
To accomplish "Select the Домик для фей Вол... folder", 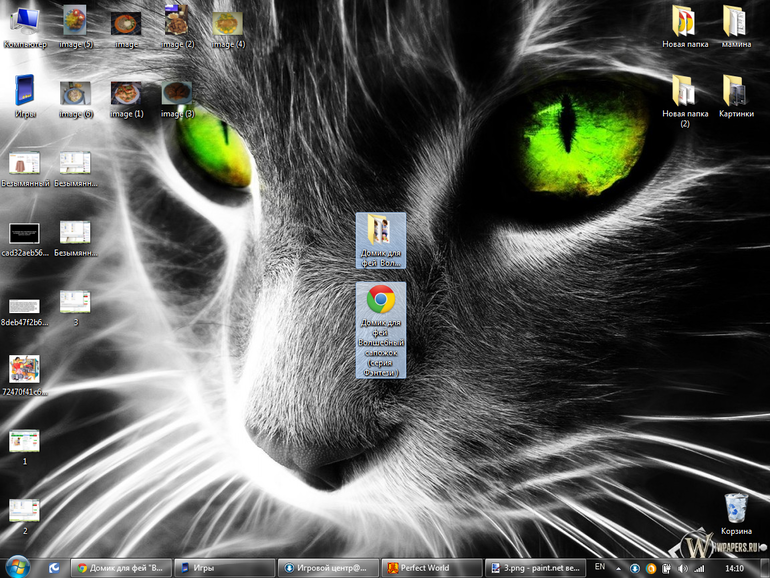I will pyautogui.click(x=381, y=240).
